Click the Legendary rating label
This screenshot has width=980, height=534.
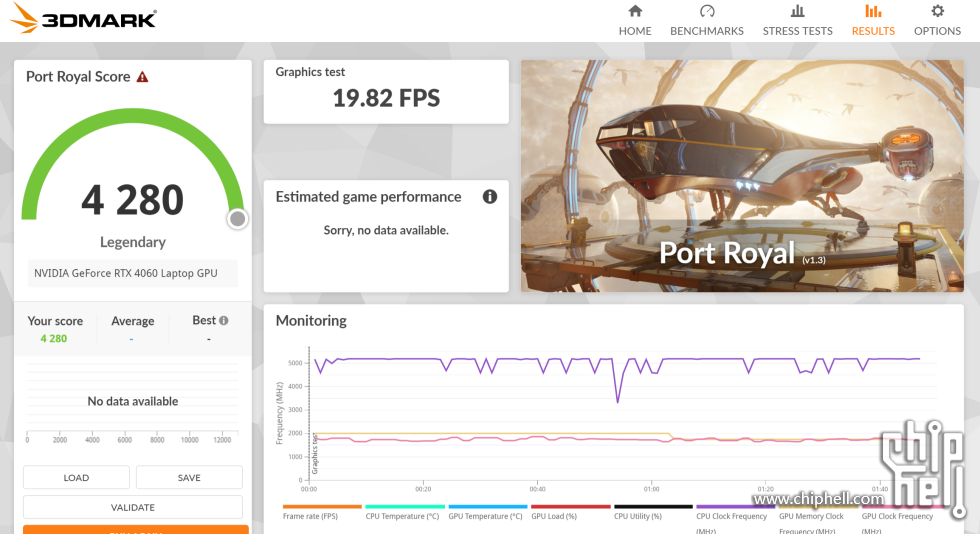tap(132, 242)
